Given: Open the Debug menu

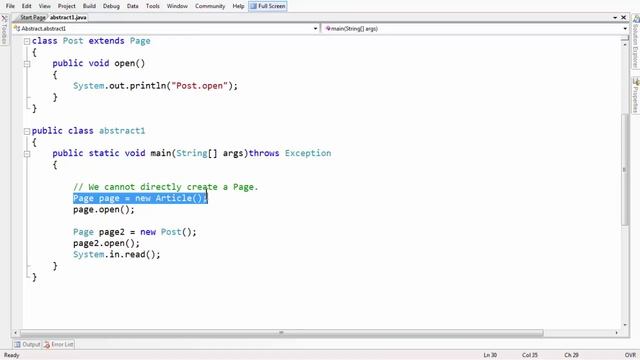Looking at the screenshot, I should pyautogui.click(x=111, y=6).
